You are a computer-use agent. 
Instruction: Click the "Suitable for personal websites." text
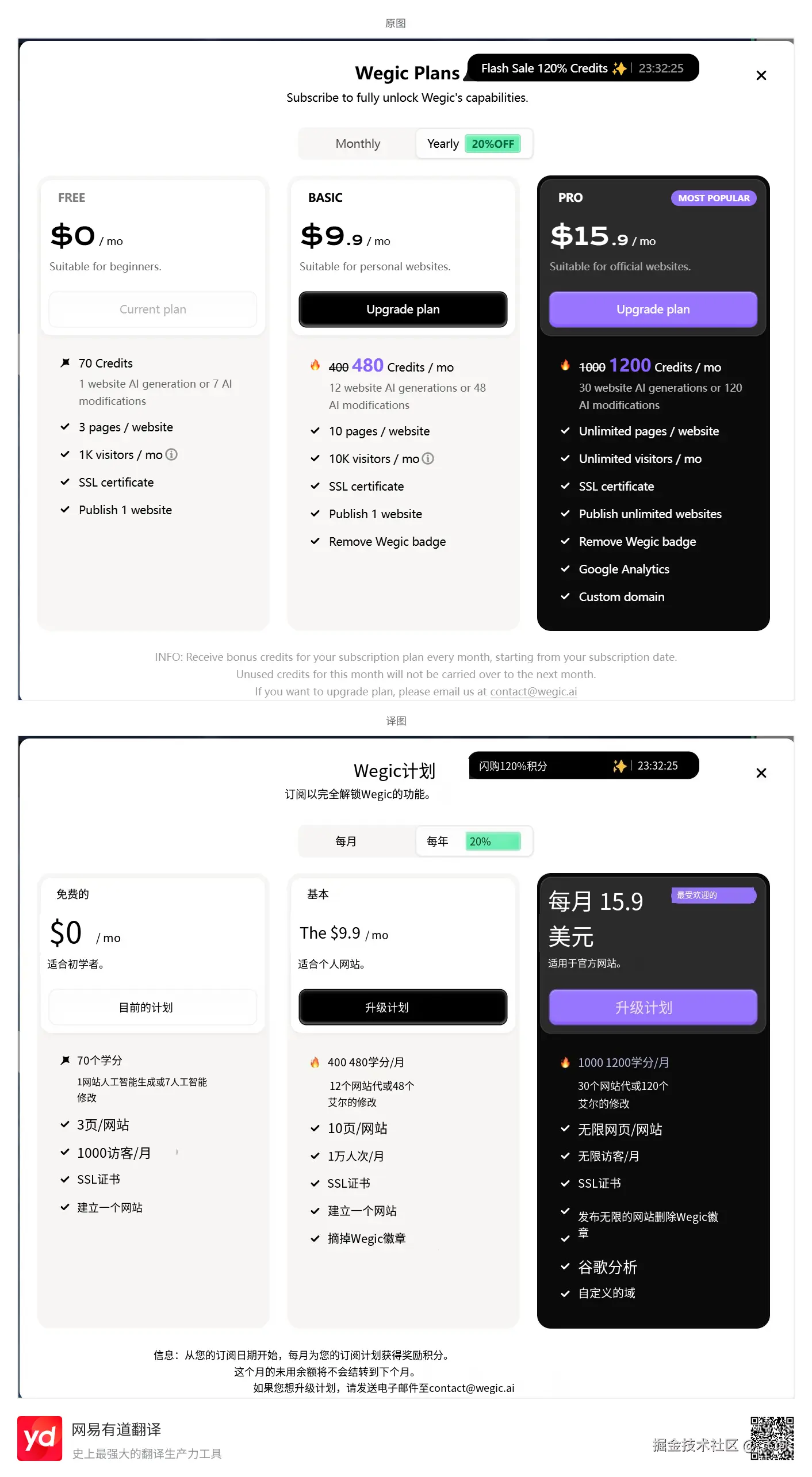[x=375, y=267]
